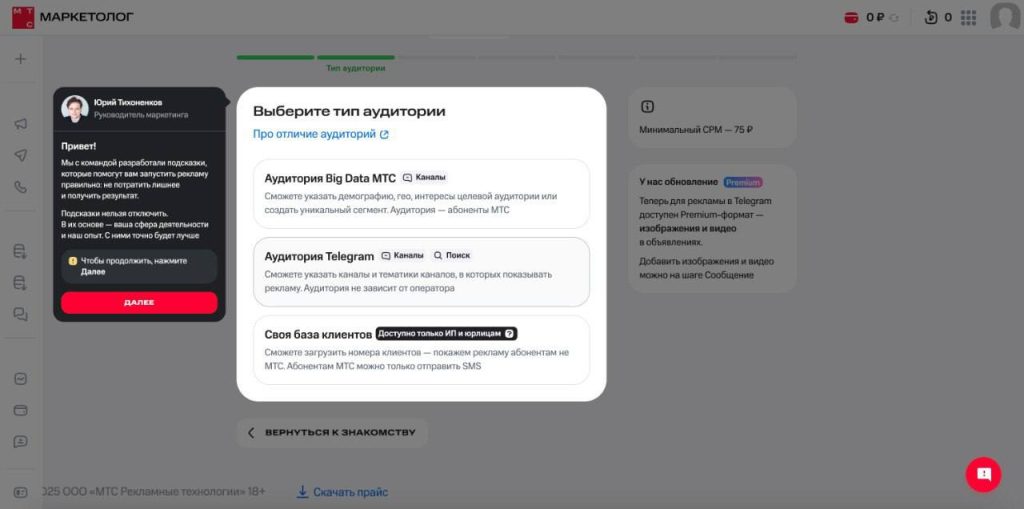Click the MTS Маркетолог logo
1024x509 pixels.
(72, 17)
